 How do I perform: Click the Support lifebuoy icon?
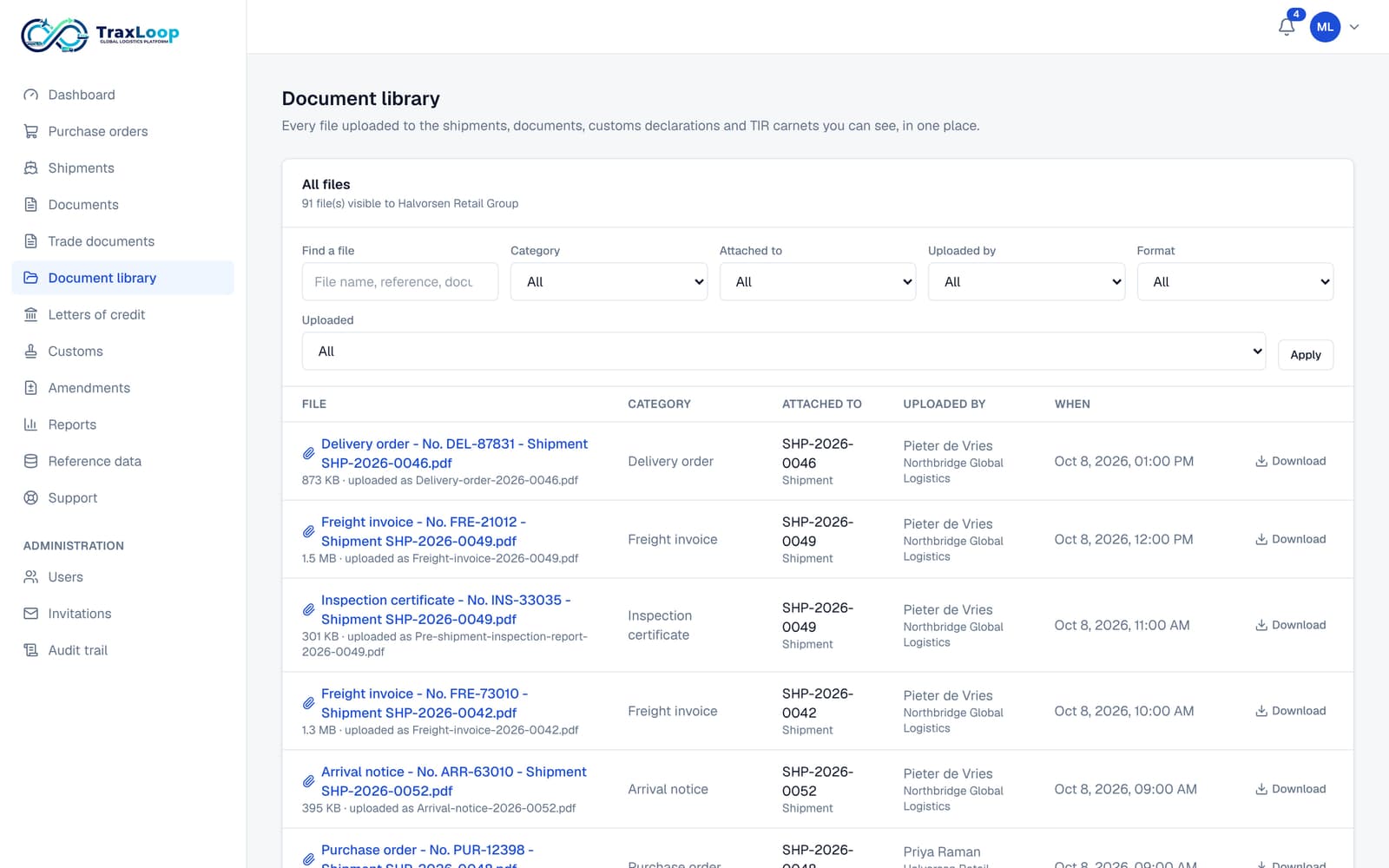[x=31, y=497]
